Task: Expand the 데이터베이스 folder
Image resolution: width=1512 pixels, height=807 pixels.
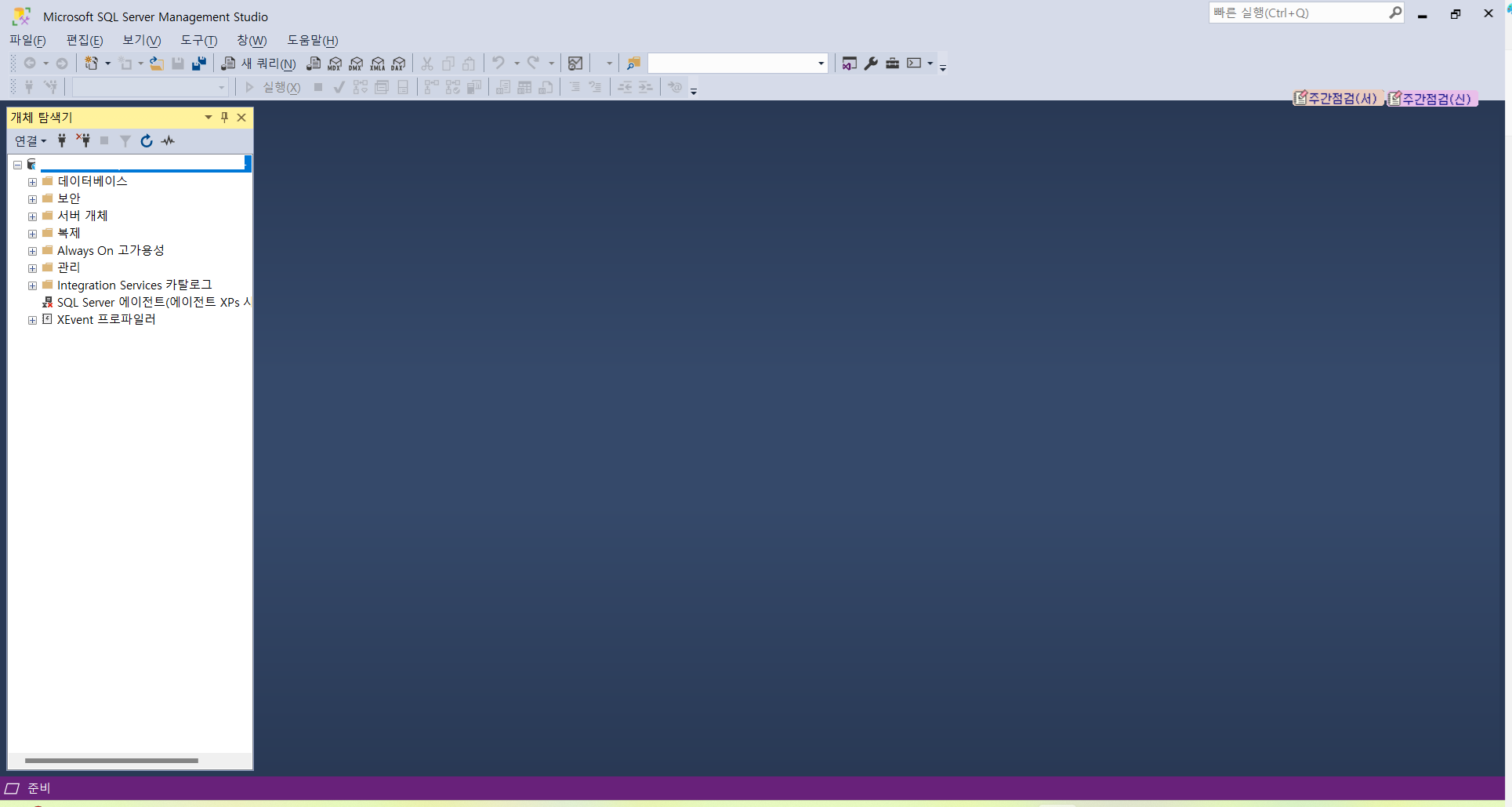Action: click(x=32, y=182)
